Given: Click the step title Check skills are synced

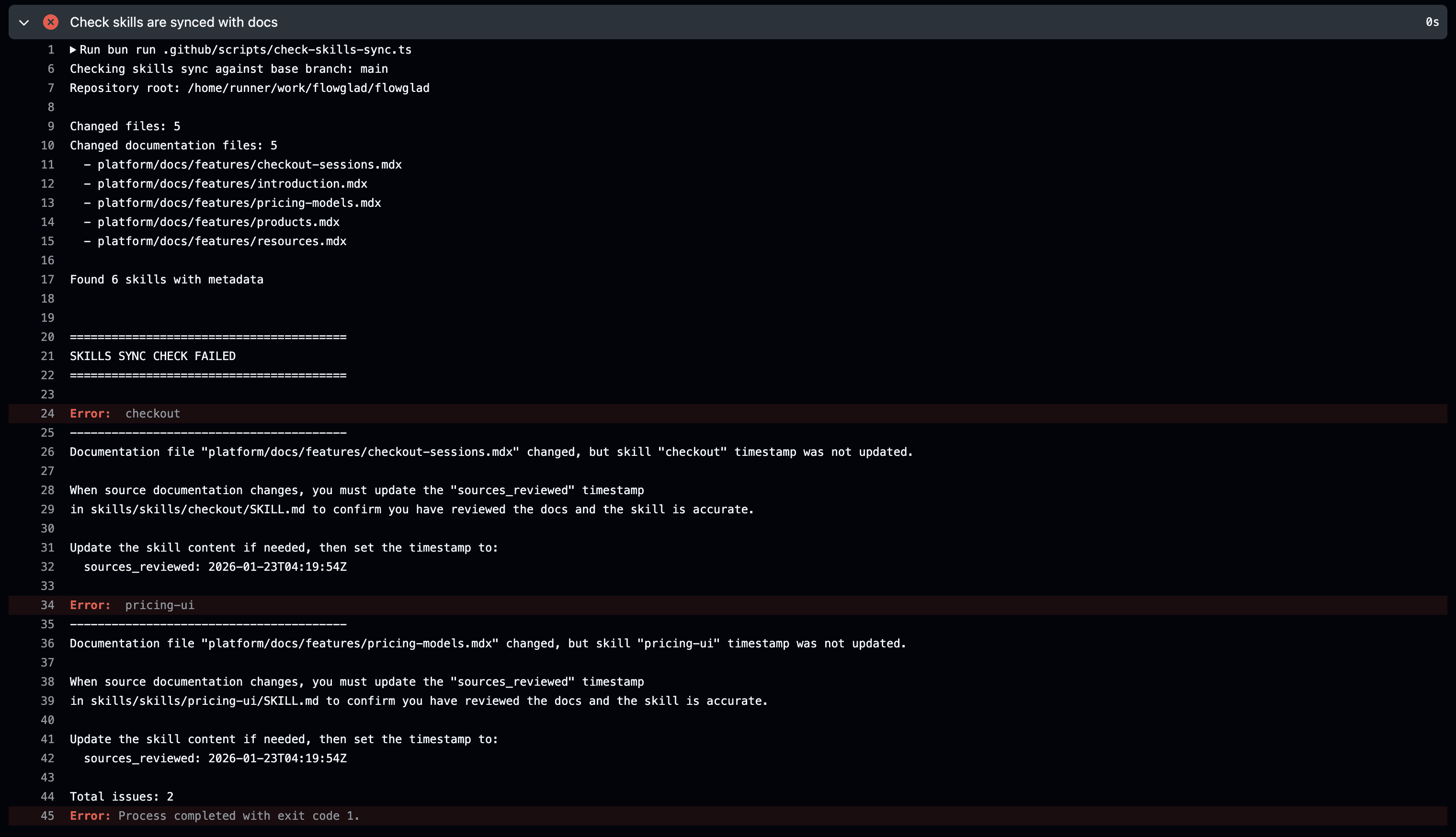Looking at the screenshot, I should tap(173, 23).
